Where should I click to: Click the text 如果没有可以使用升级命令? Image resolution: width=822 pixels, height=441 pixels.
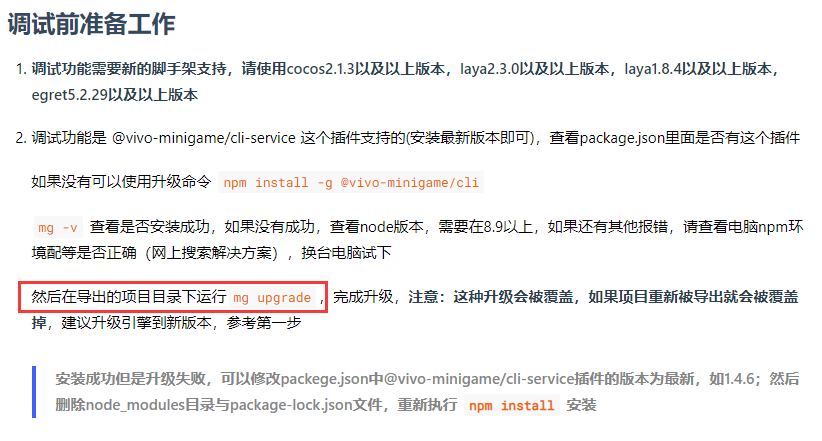[121, 181]
